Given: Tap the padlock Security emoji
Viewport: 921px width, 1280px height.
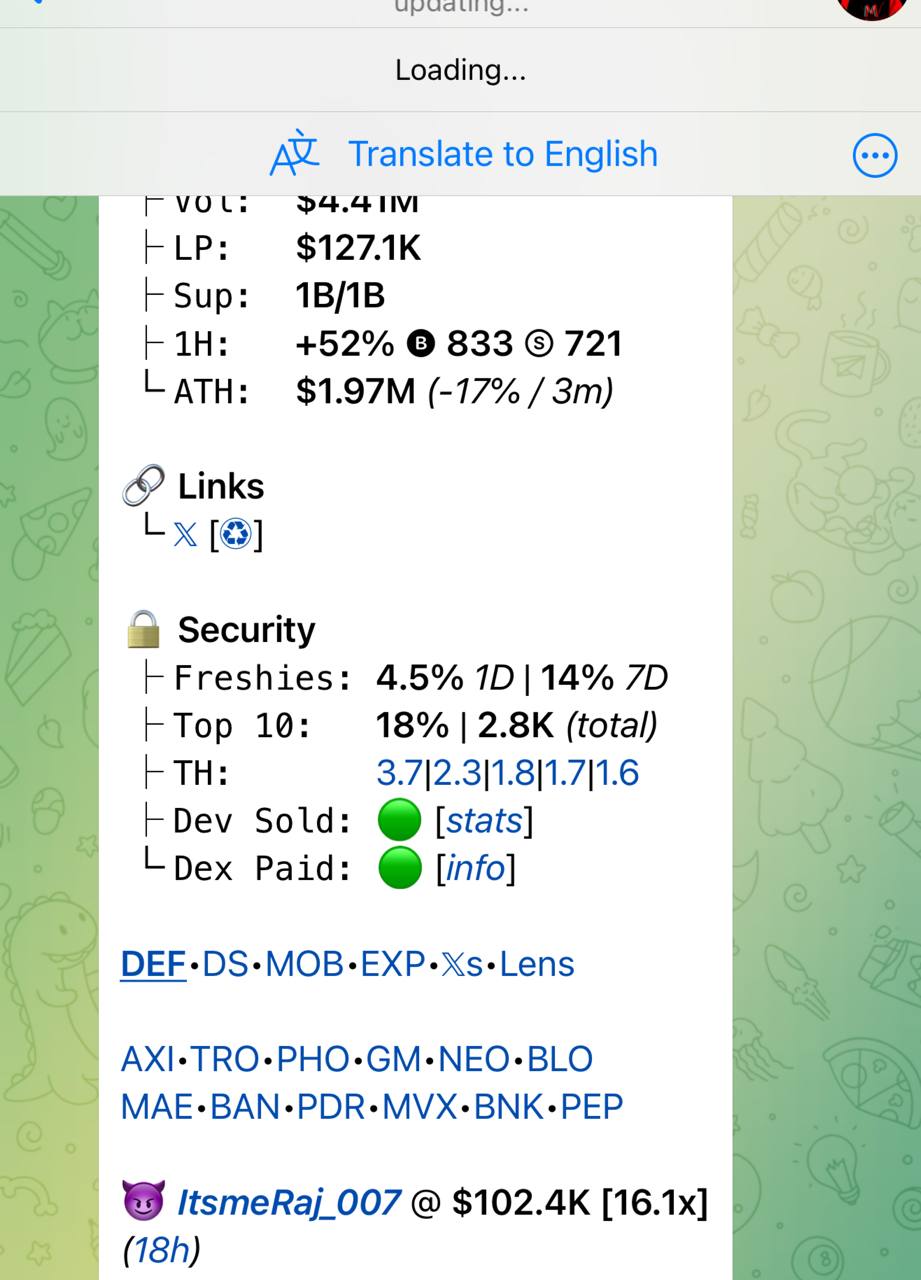Looking at the screenshot, I should tap(143, 630).
